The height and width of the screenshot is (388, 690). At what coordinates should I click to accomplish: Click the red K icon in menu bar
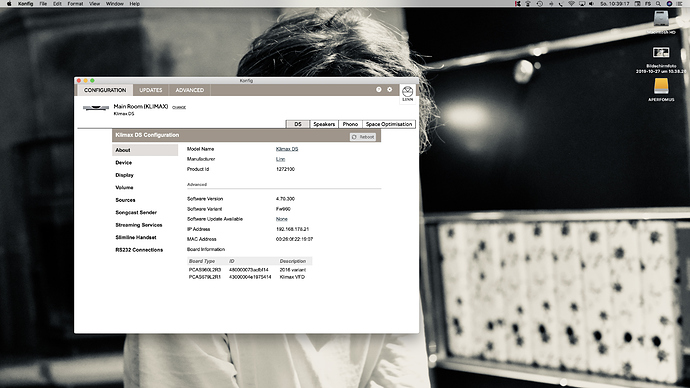518,4
